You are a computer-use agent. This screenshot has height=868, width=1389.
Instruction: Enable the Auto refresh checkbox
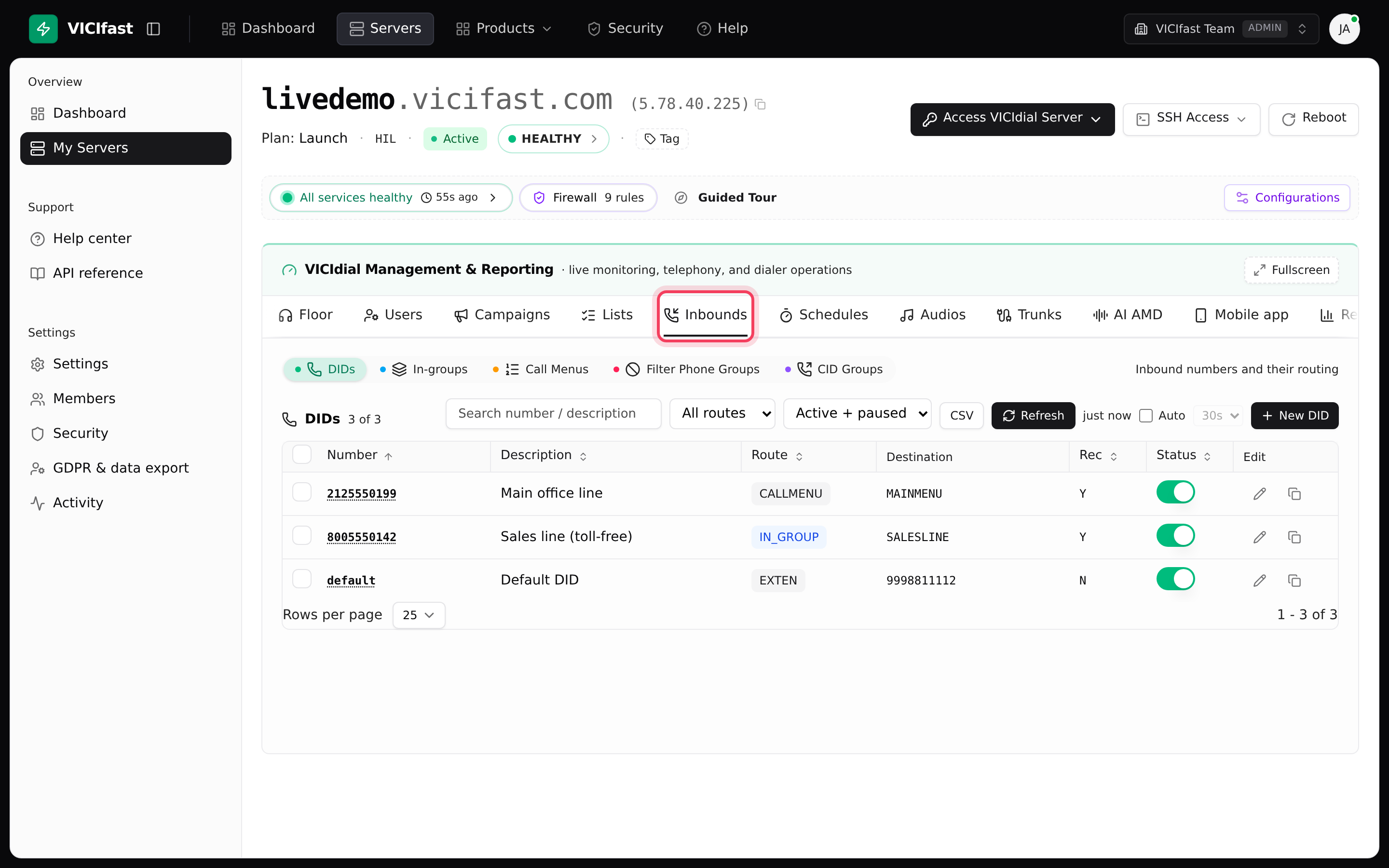click(x=1145, y=416)
